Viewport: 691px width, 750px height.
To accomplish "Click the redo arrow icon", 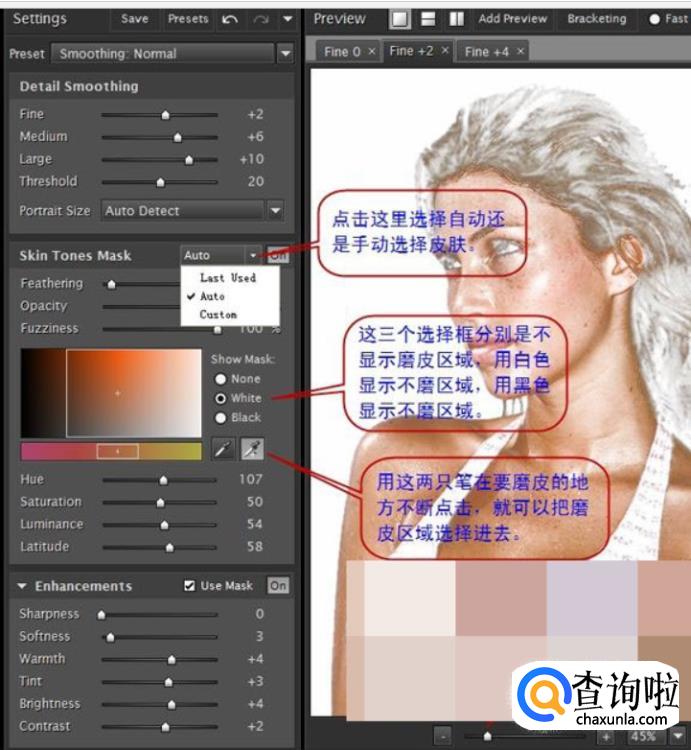I will click(x=261, y=20).
